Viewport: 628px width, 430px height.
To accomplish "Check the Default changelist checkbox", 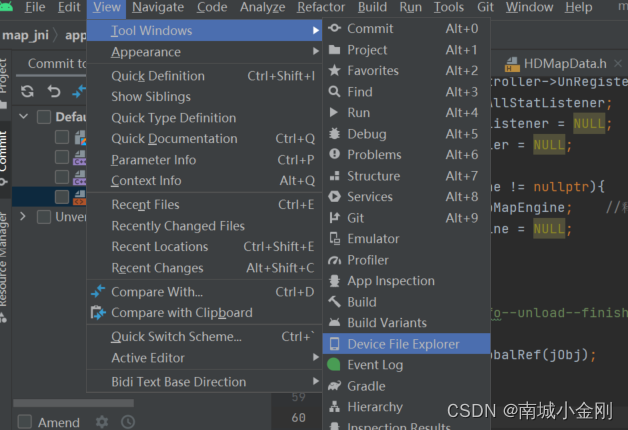I will [x=44, y=117].
